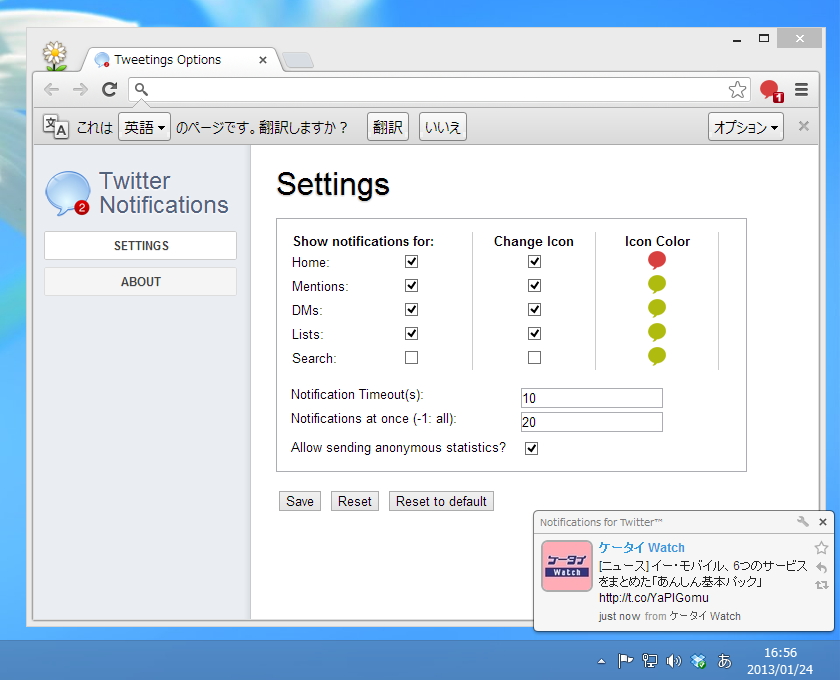This screenshot has width=840, height=680.
Task: Retweet the tweet using the retweet icon
Action: 822,584
